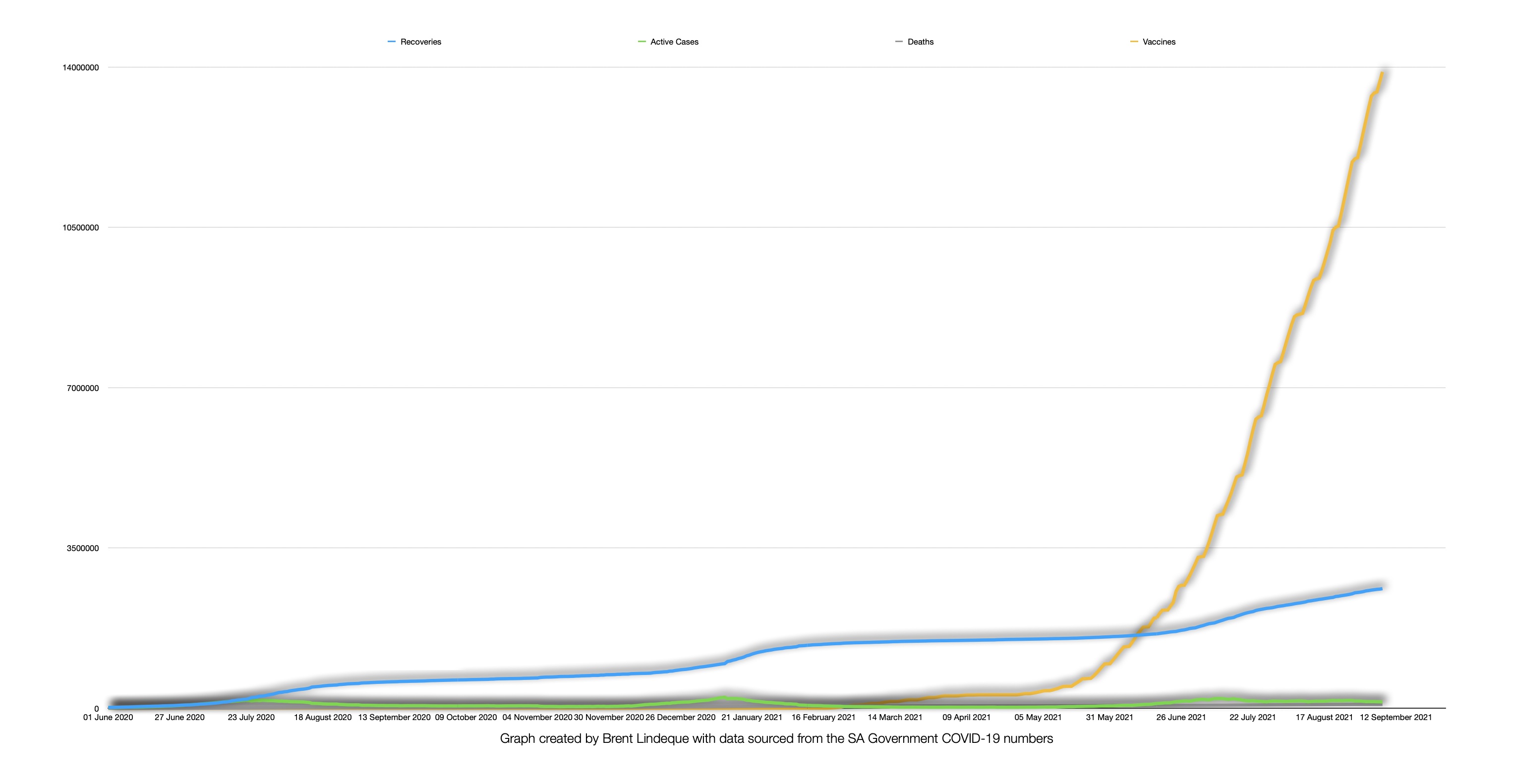Click the Brent Lindeque graph credit caption
Viewport: 1514px width, 784px height.
776,738
